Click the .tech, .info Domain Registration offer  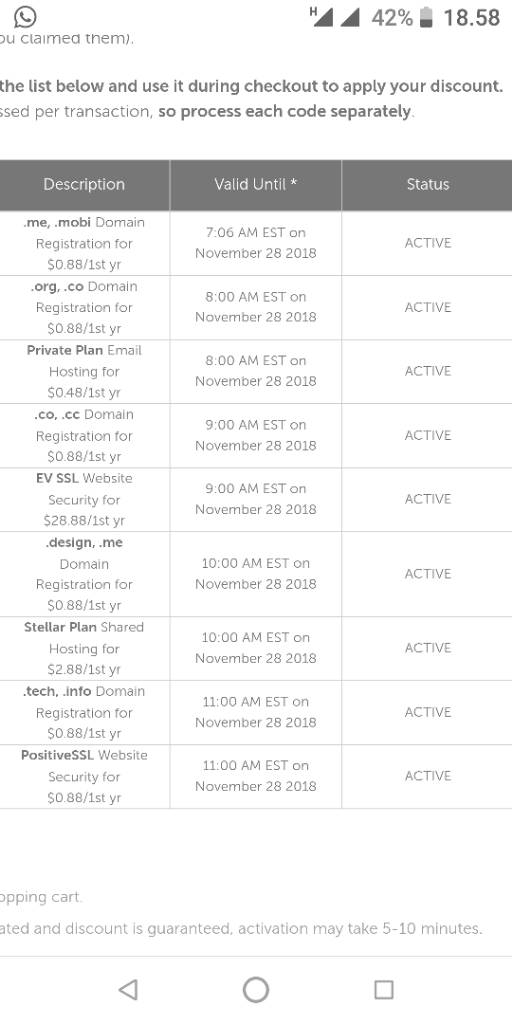[x=84, y=712]
